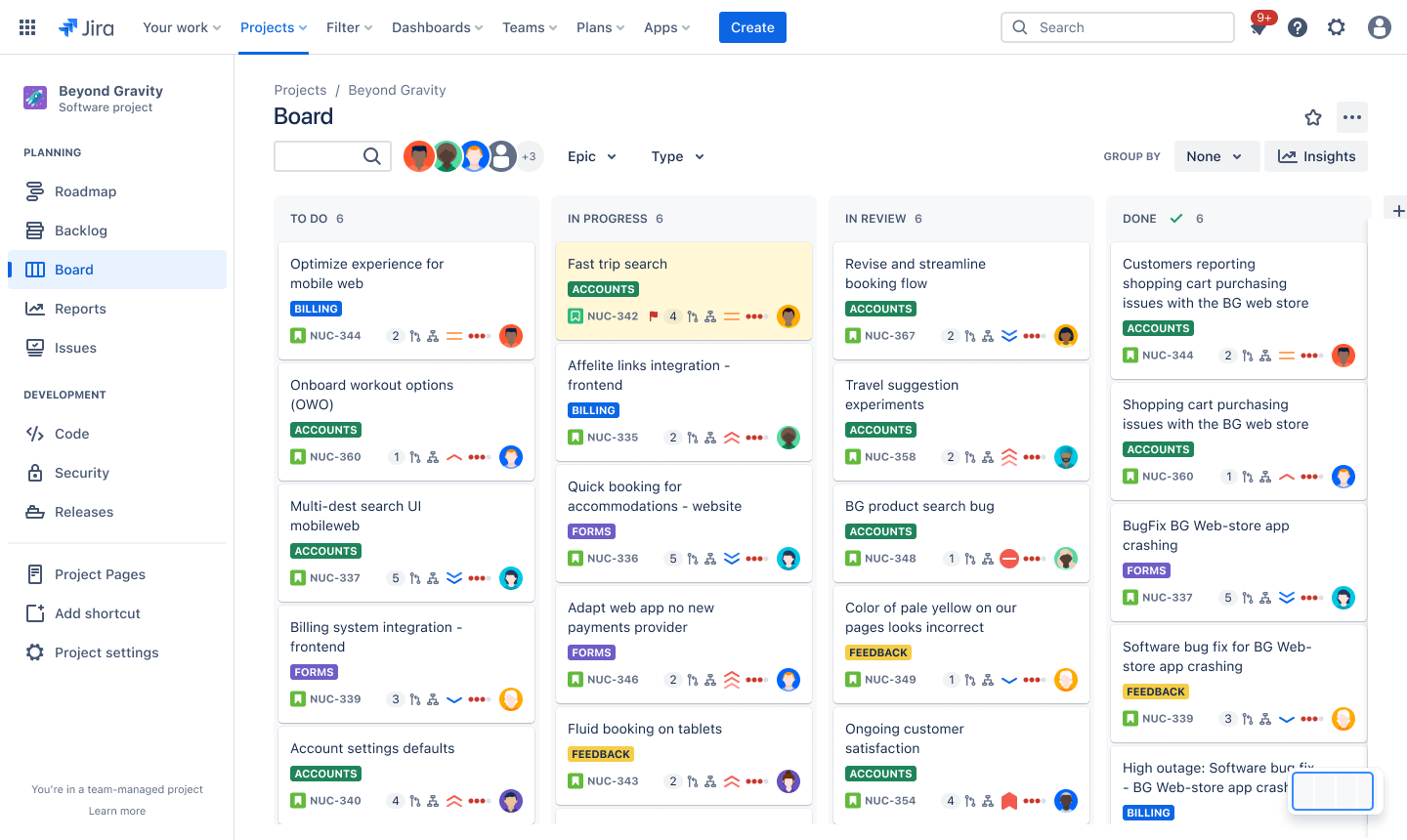1407x840 pixels.
Task: Open the Epic filter dropdown
Action: pyautogui.click(x=591, y=156)
